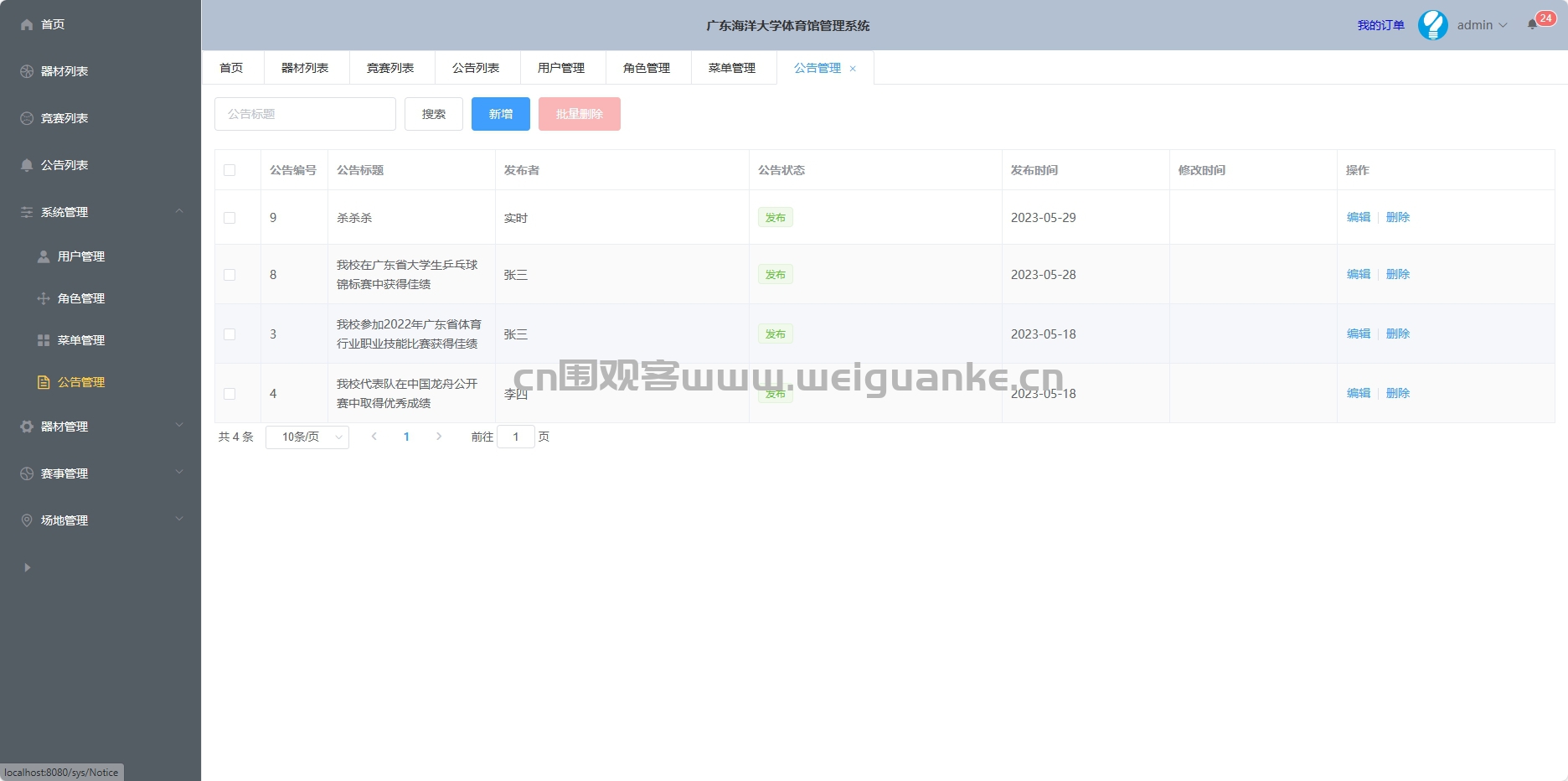Focus the 公告标题 search field
This screenshot has height=781, width=1568.
click(x=305, y=114)
